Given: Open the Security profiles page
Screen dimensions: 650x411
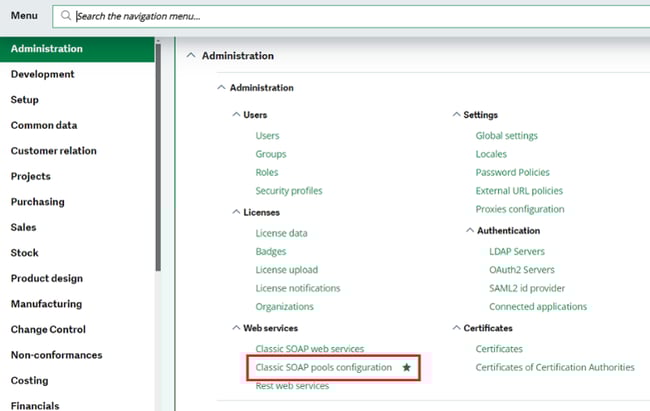Looking at the screenshot, I should point(288,191).
